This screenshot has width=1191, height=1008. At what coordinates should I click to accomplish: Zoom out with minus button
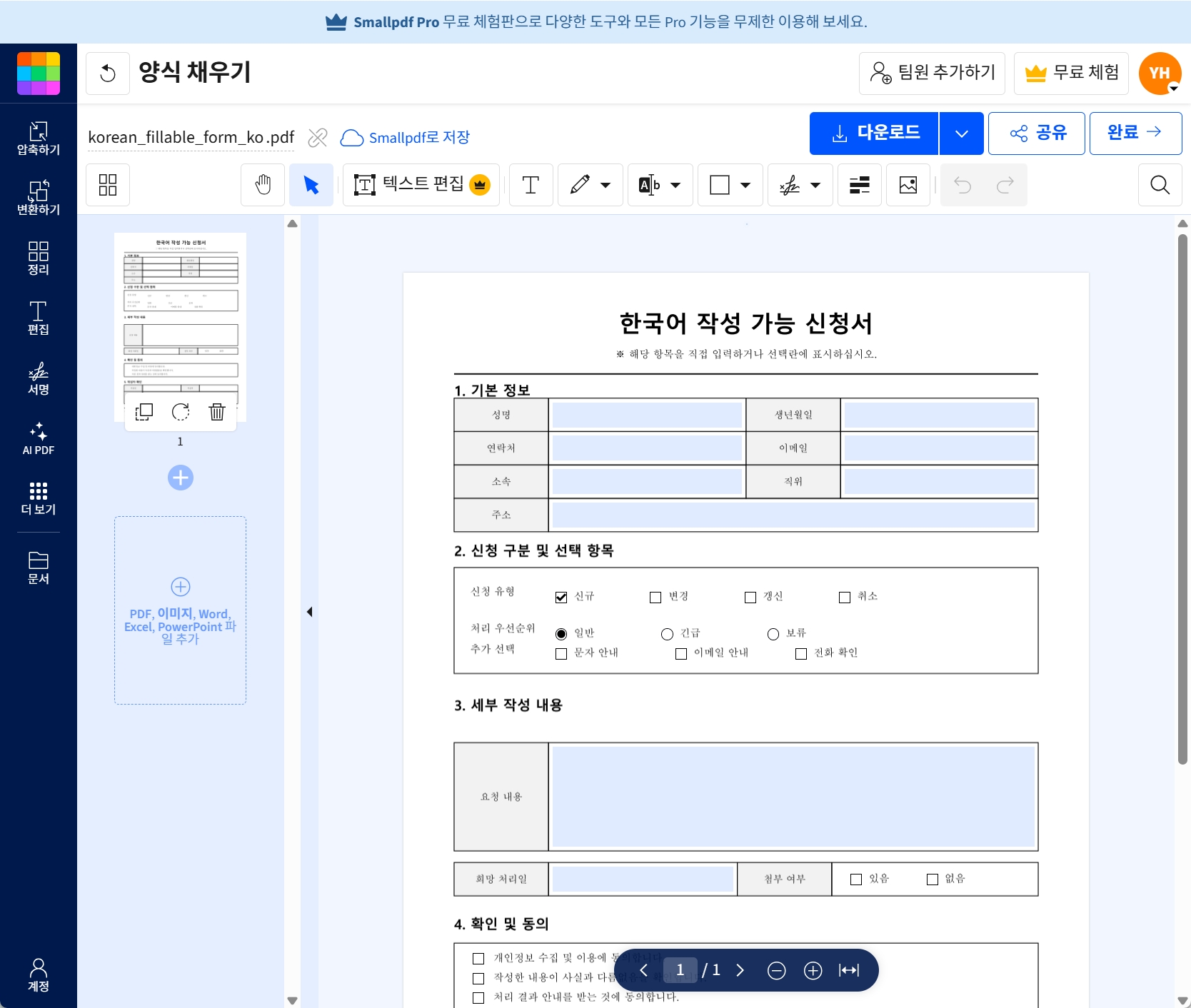[777, 970]
